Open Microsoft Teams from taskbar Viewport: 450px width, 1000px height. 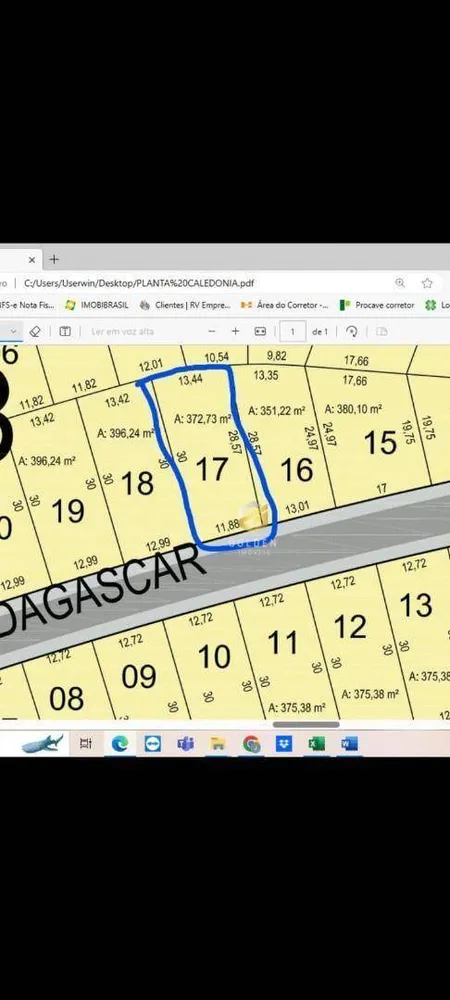pos(185,744)
